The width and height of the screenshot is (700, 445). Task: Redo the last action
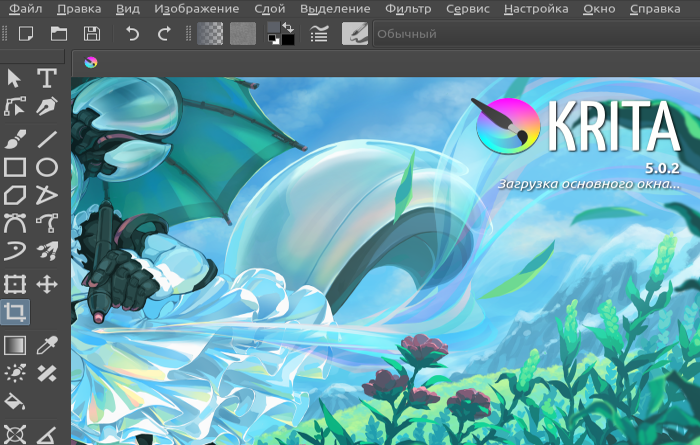click(164, 33)
